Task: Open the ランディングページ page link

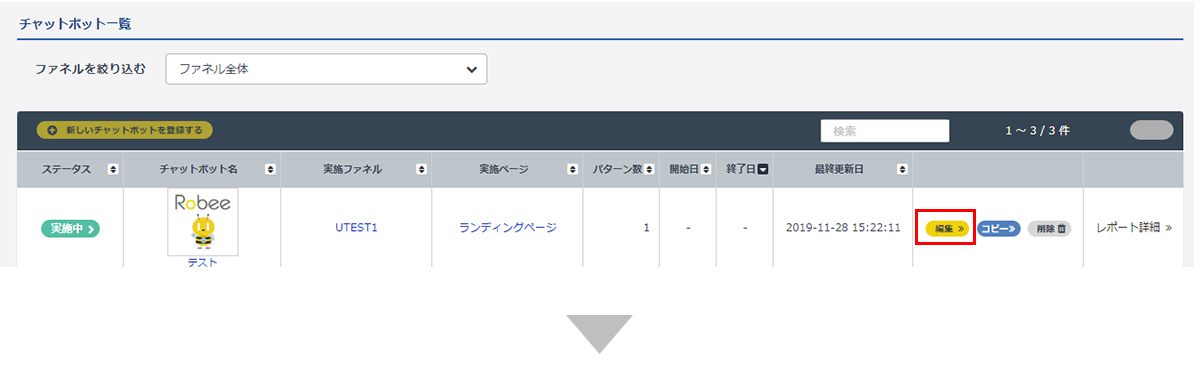Action: coord(508,228)
